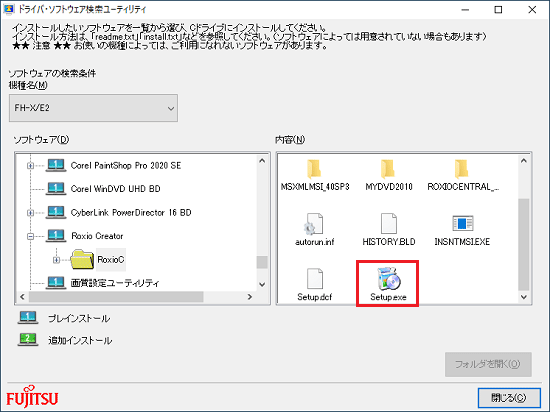This screenshot has height=412, width=550.
Task: Click the app icon in the title bar
Action: point(8,9)
